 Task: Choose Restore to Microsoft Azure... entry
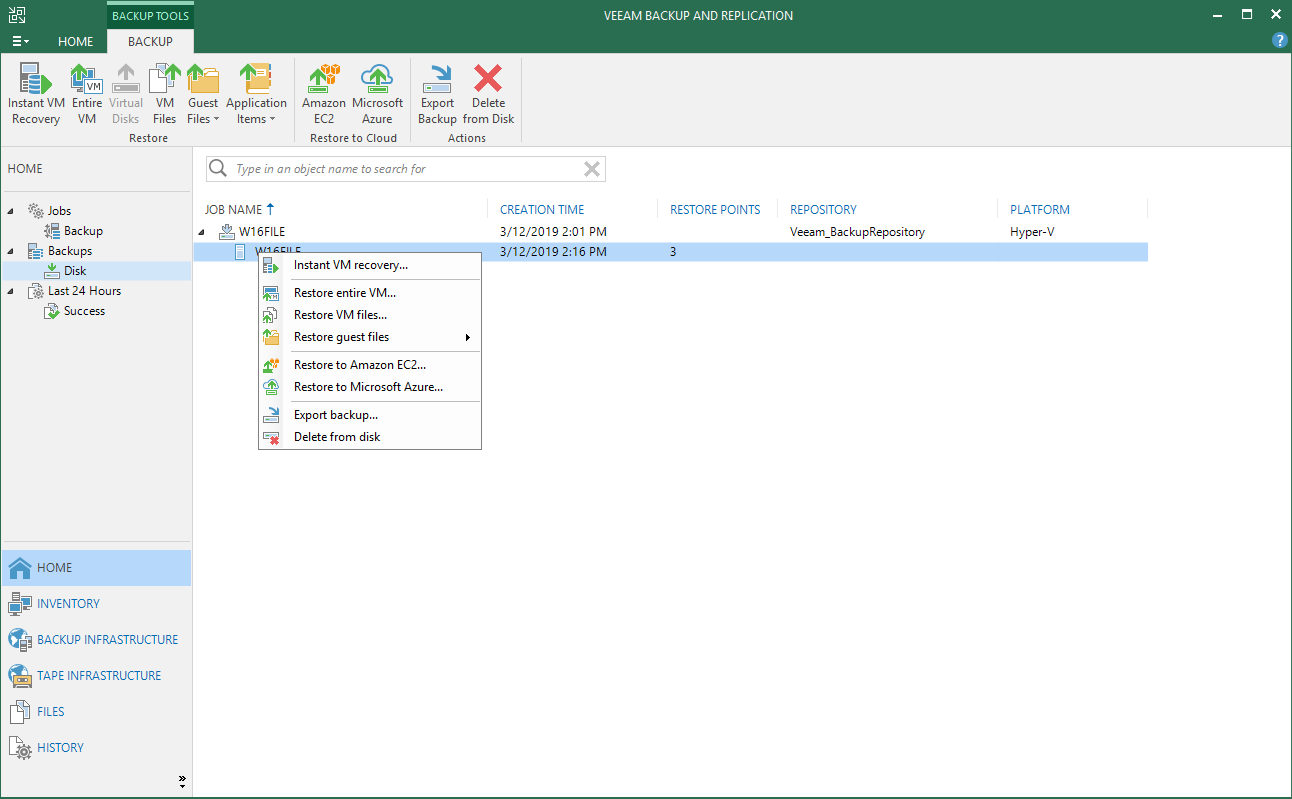(370, 387)
